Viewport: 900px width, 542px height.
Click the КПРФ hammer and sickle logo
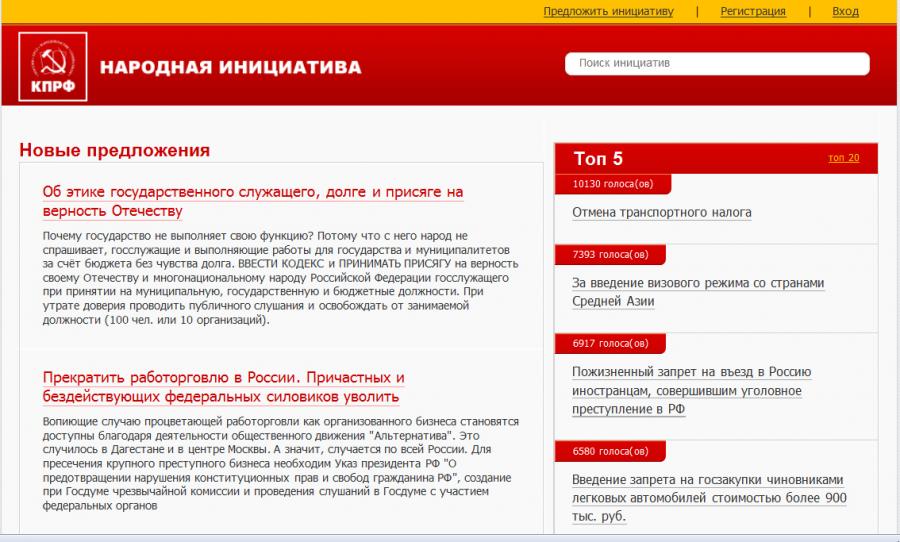coord(53,67)
